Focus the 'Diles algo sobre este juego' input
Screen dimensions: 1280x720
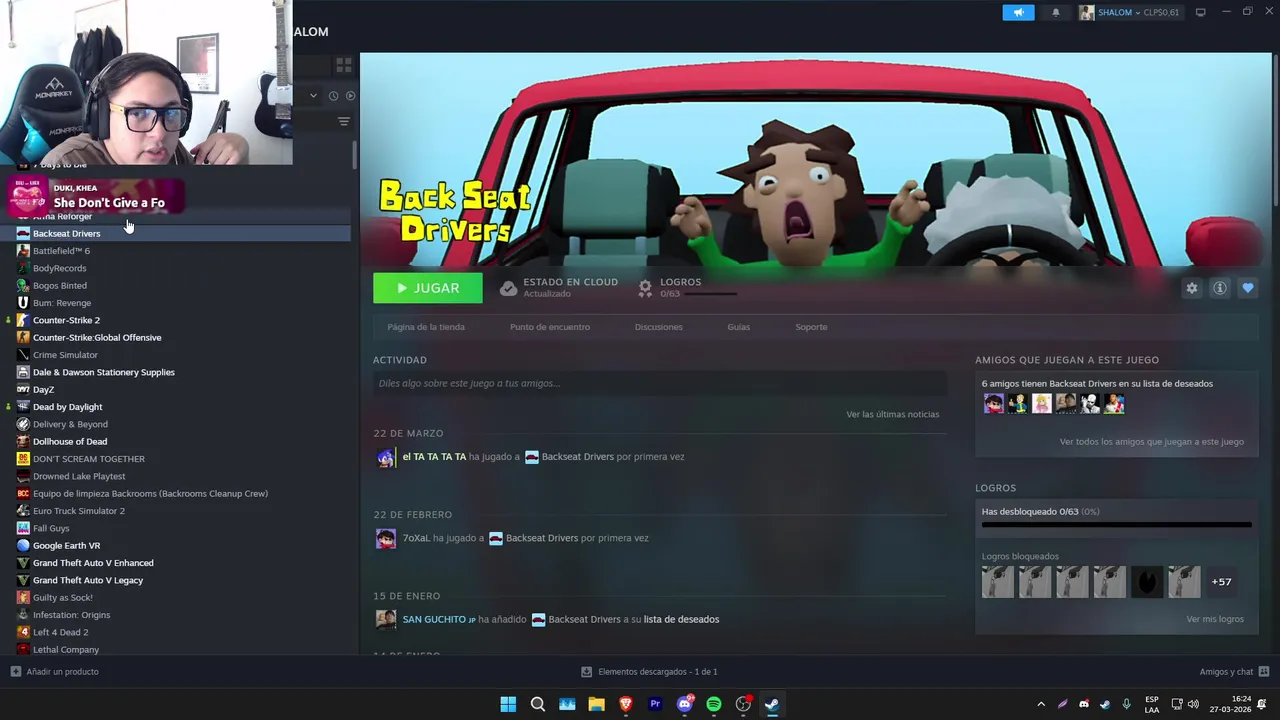click(x=660, y=383)
